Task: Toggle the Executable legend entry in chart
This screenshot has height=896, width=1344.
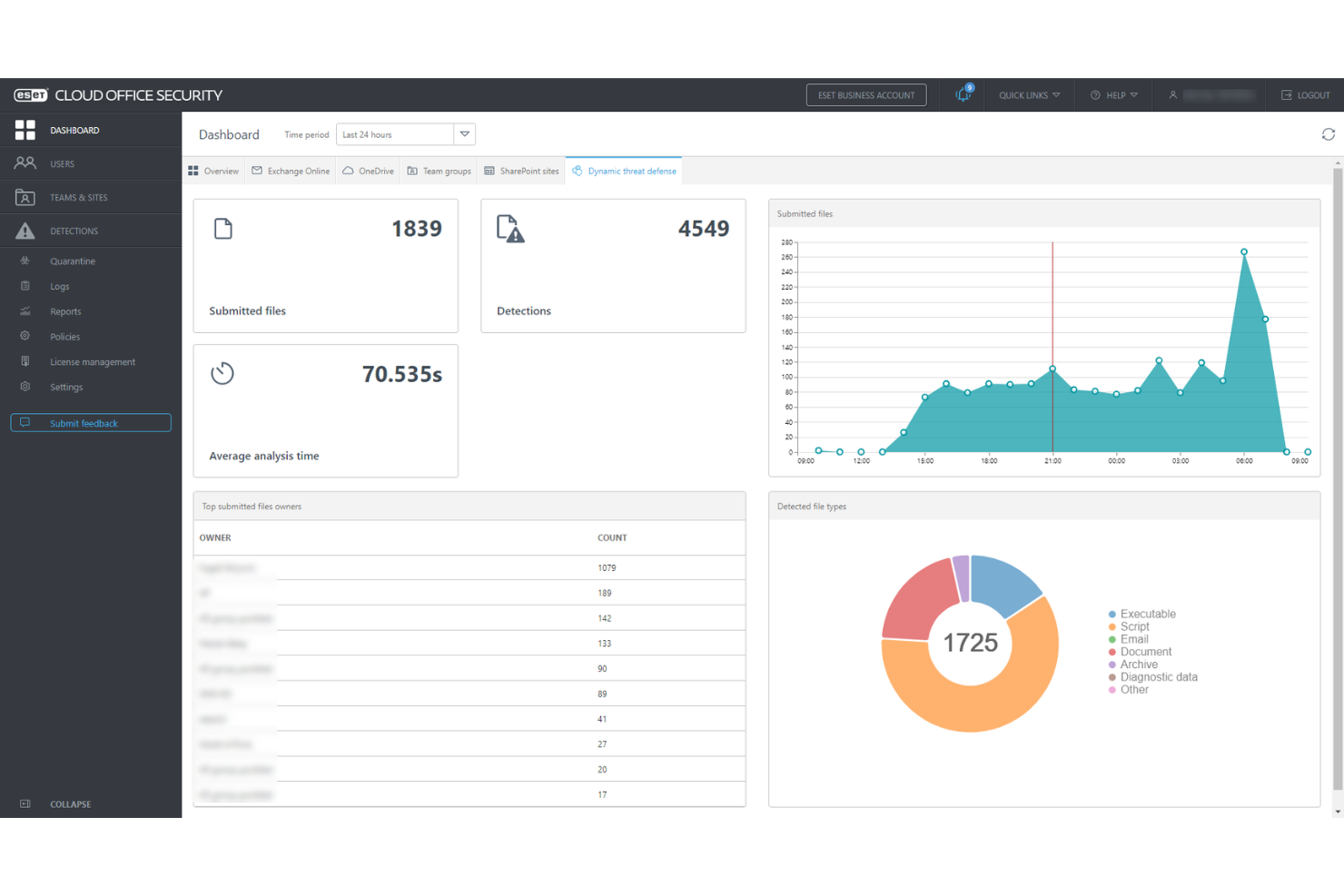Action: [x=1147, y=614]
